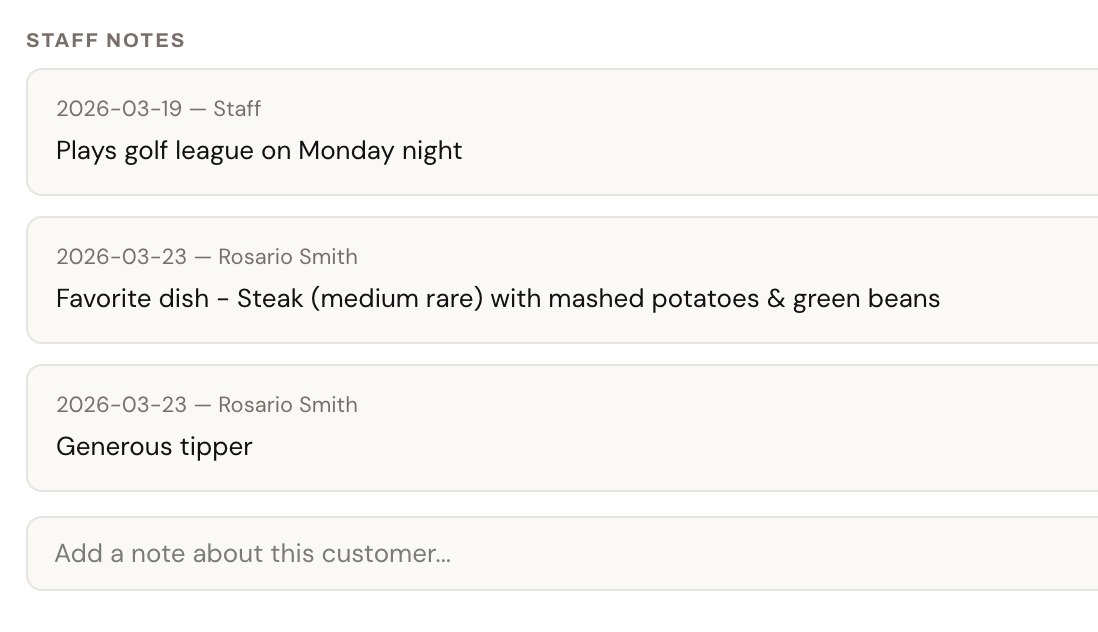Viewport: 1098px width, 632px height.
Task: Click the header row of the second note
Action: 207,256
